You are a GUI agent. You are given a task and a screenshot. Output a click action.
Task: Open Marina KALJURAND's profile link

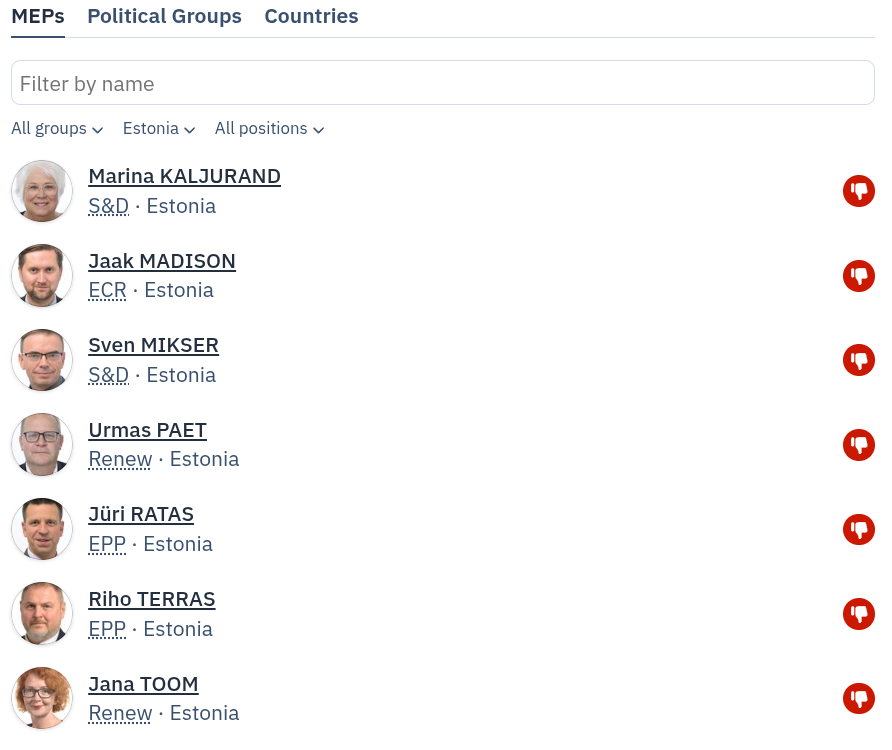pyautogui.click(x=184, y=177)
